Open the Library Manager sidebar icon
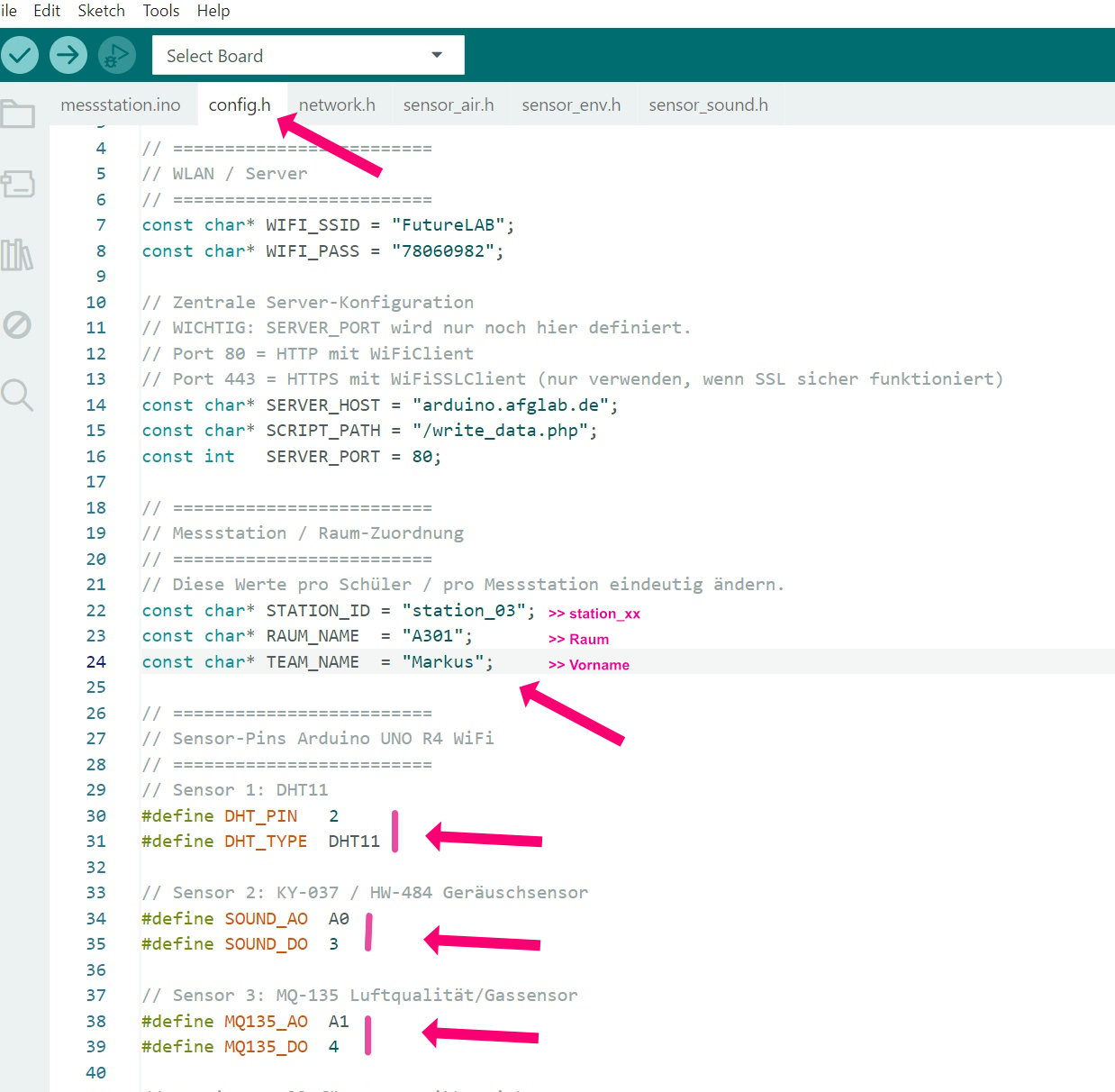Image resolution: width=1115 pixels, height=1092 pixels. (x=17, y=255)
